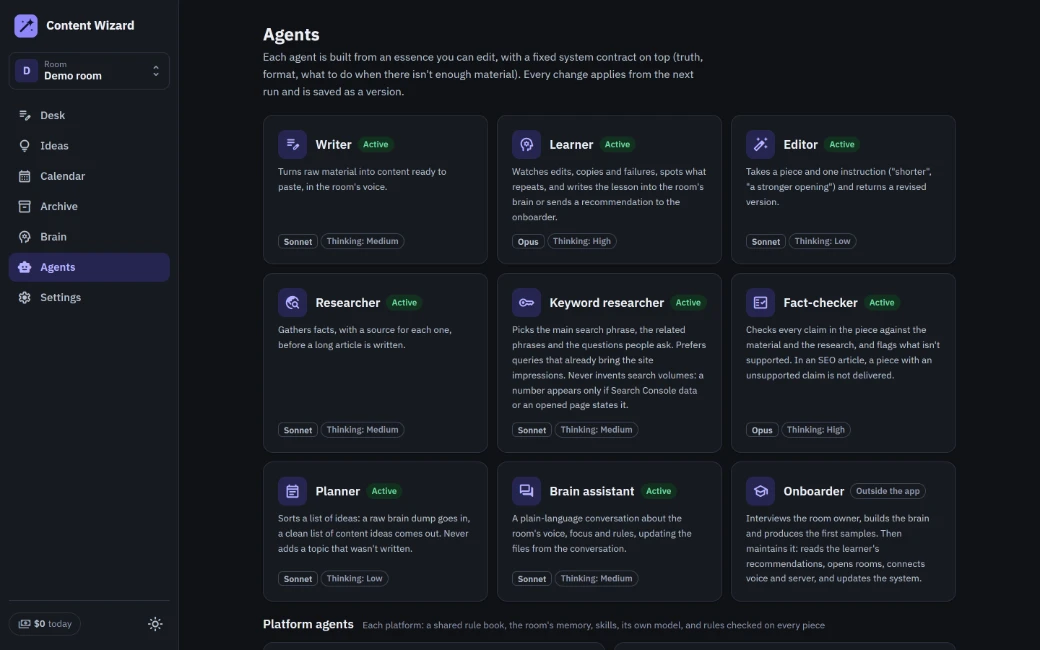Click Learner's Opus model tag

pos(528,241)
